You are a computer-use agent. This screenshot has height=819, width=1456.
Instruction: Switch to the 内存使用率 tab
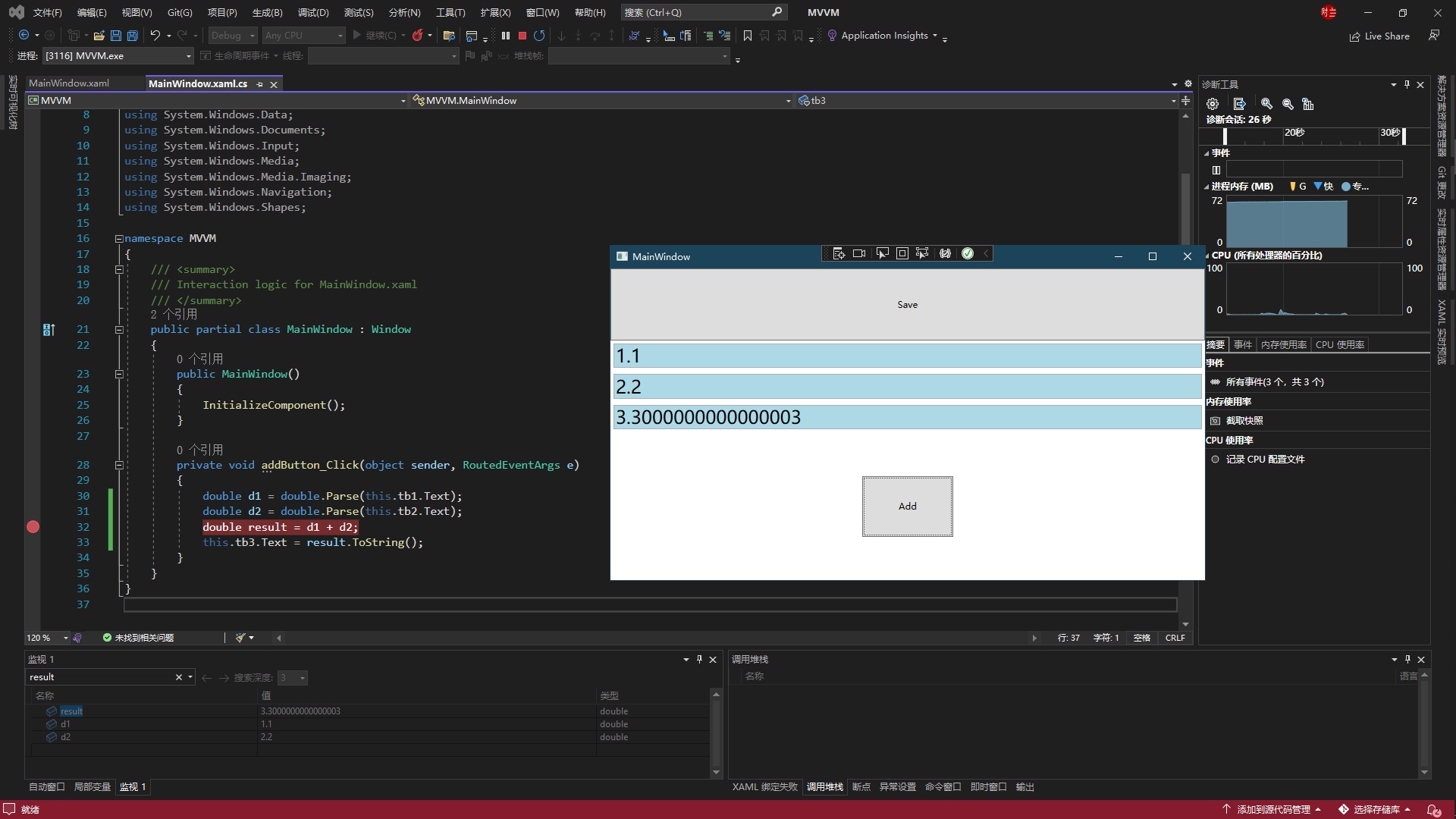pos(1283,345)
